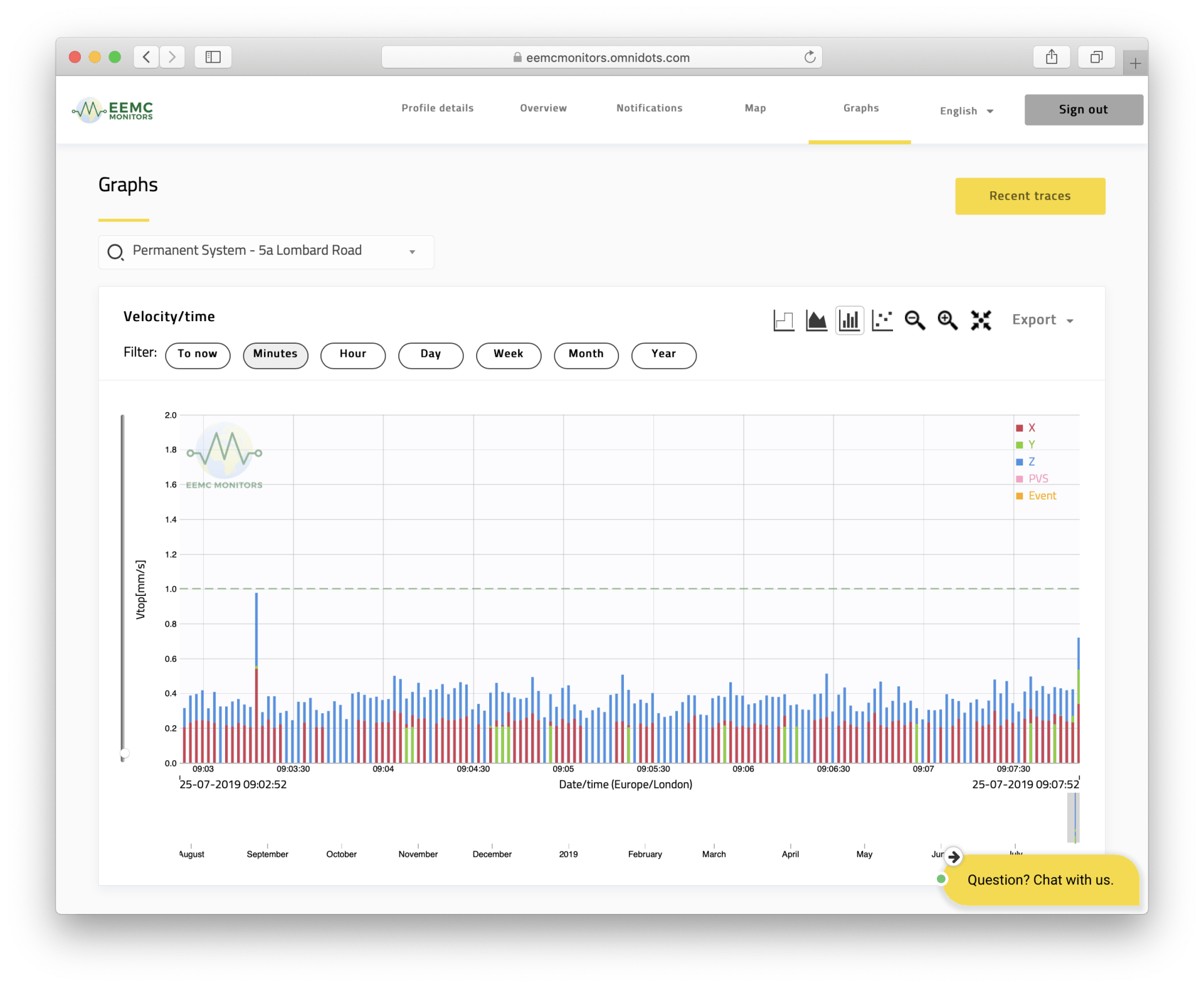
Task: Select the Day filter
Action: 431,355
